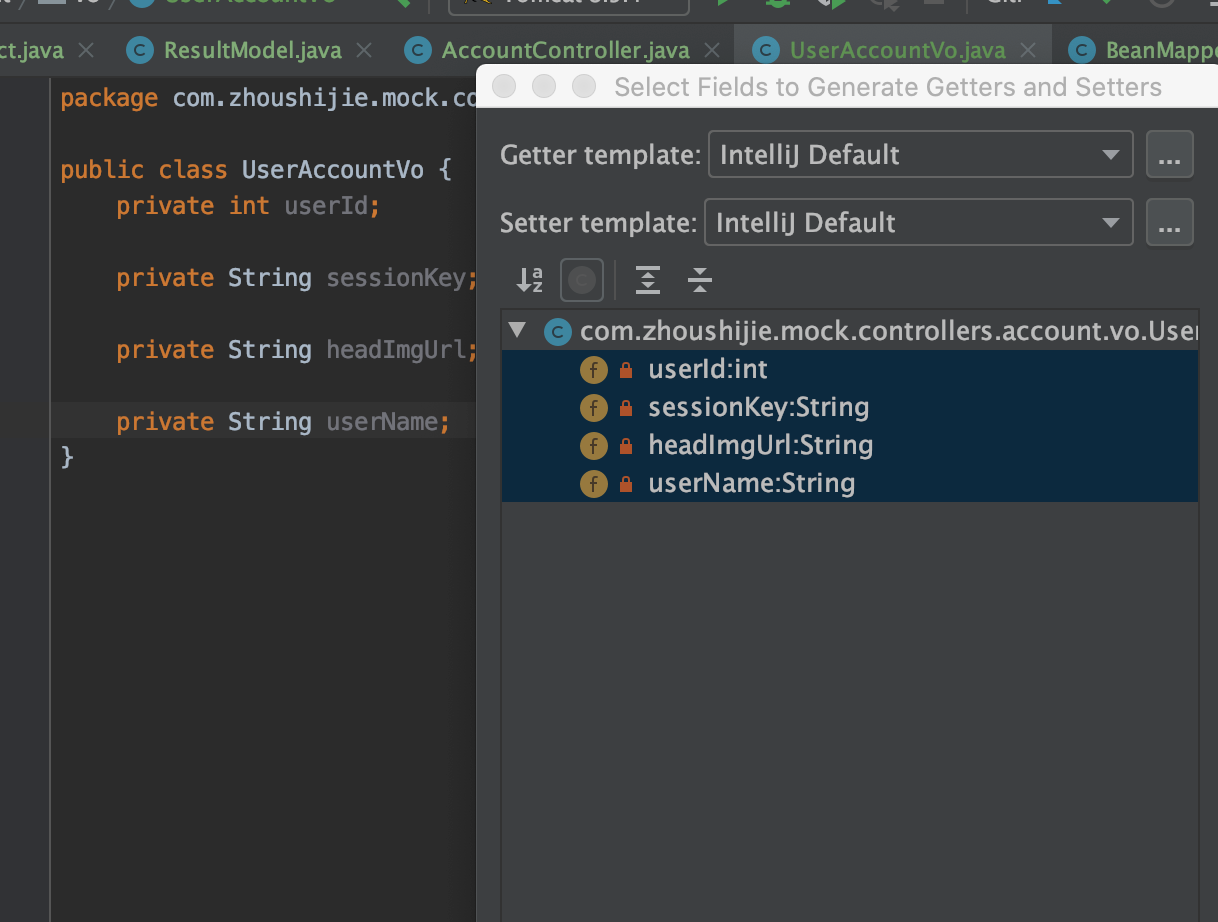1218x922 pixels.
Task: Select the headImgUrl:String field row
Action: point(850,446)
